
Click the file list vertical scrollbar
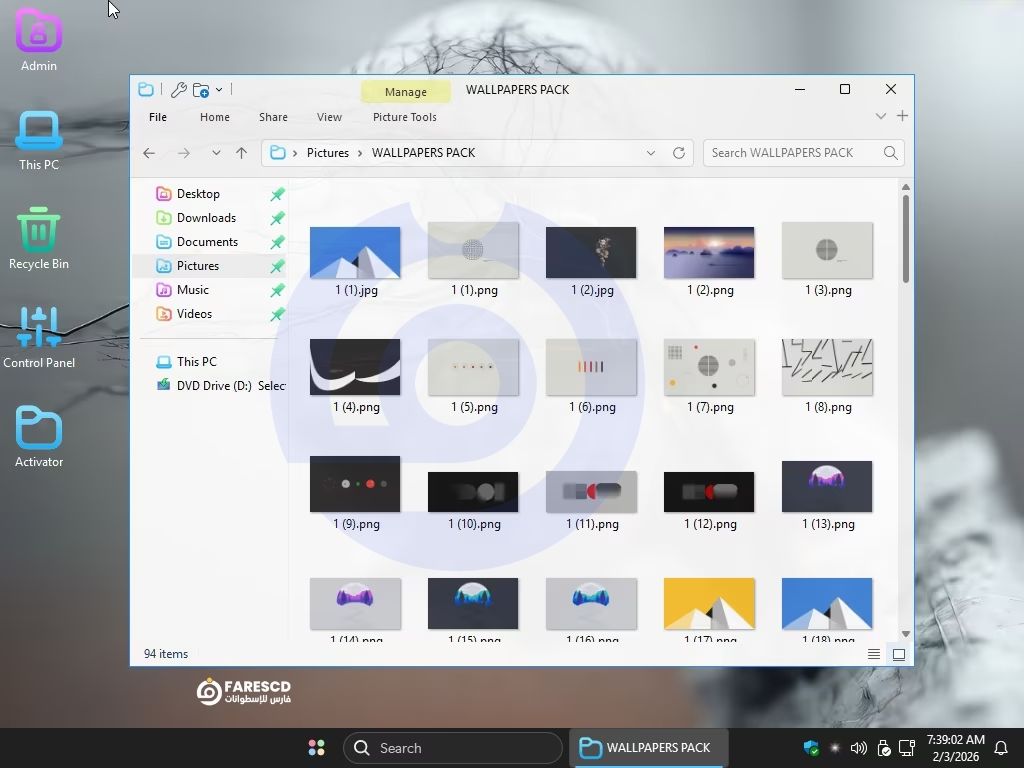pos(906,240)
